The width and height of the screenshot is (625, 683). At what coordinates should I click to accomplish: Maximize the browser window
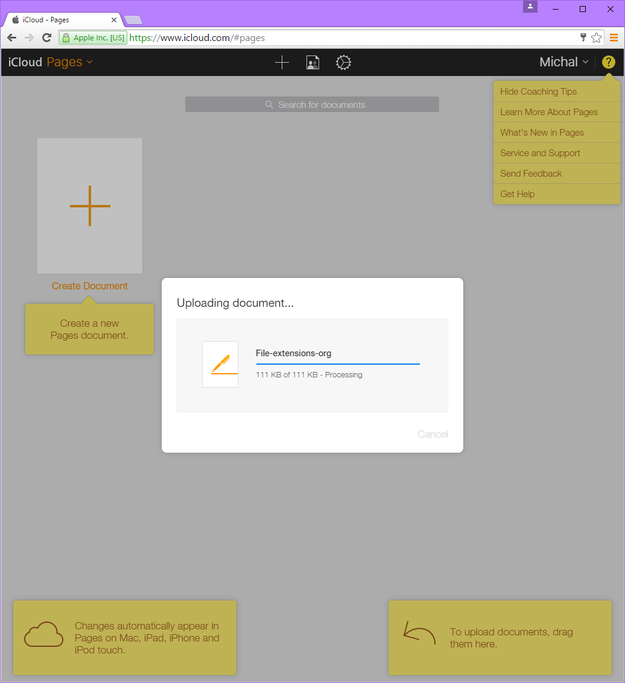point(582,9)
